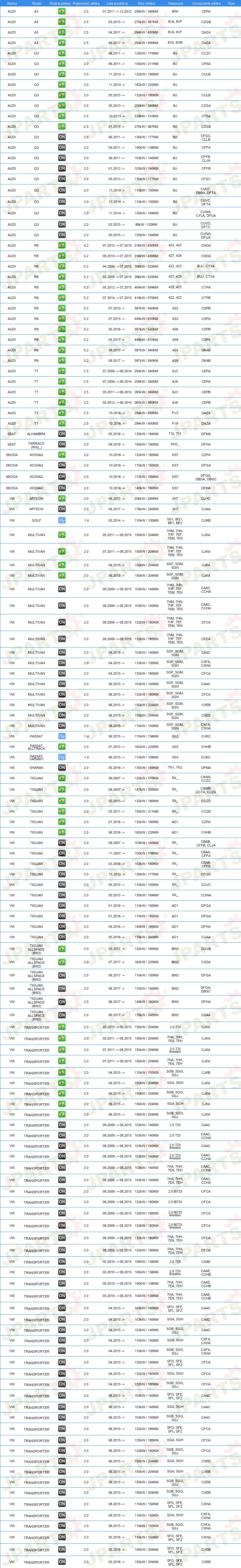Viewport: 241px width, 1568px height.
Task: Click the ON diesel icon in the SKODA KODIAQ DFHA row
Action: (x=62, y=487)
